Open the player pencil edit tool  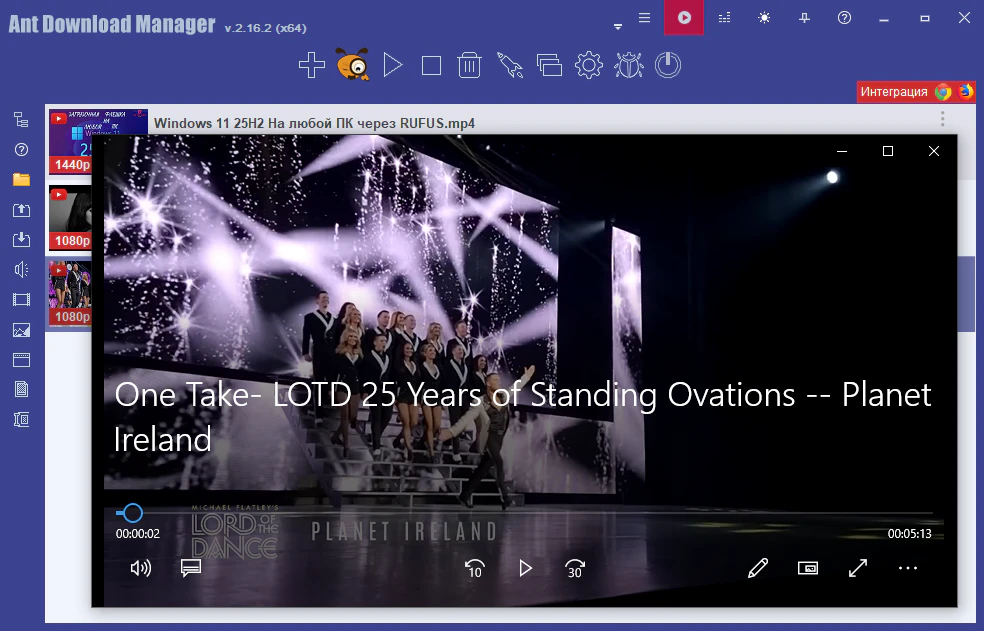(x=758, y=568)
